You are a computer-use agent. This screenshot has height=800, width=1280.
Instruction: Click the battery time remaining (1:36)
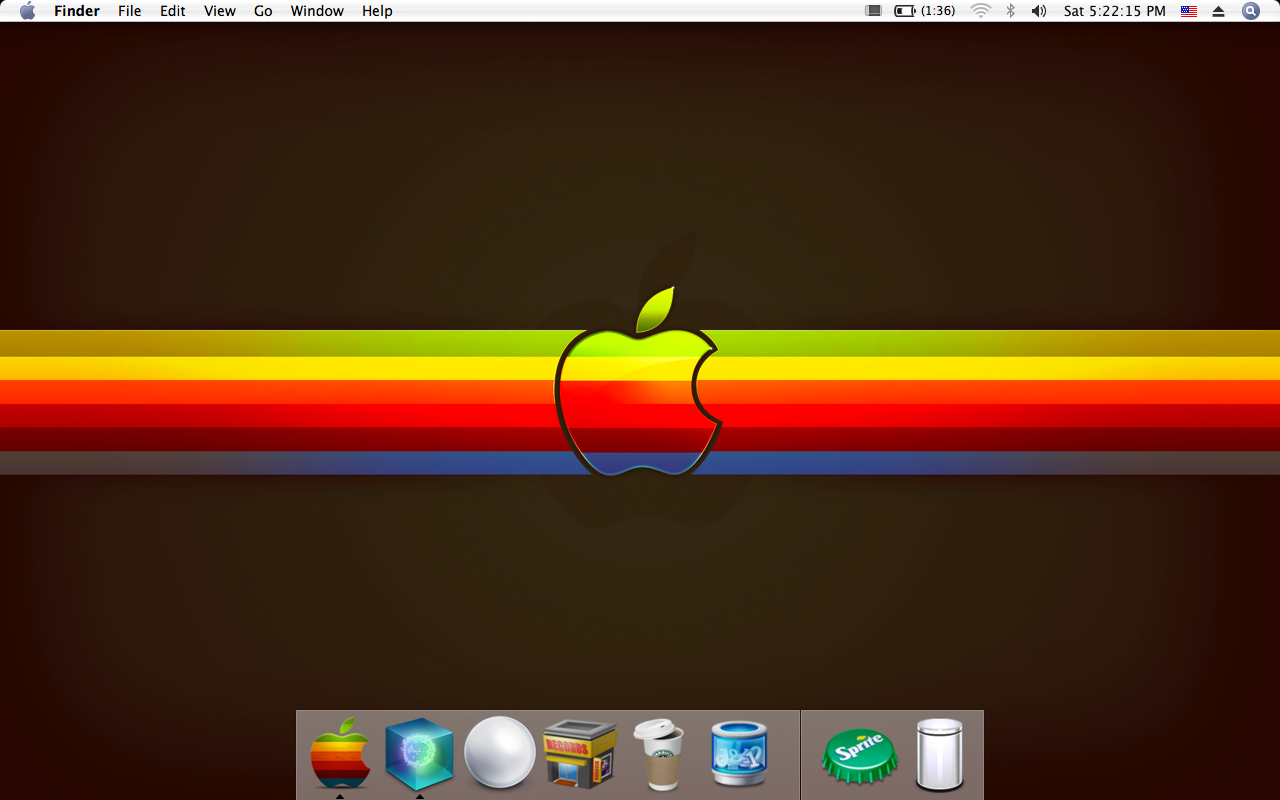pos(938,11)
